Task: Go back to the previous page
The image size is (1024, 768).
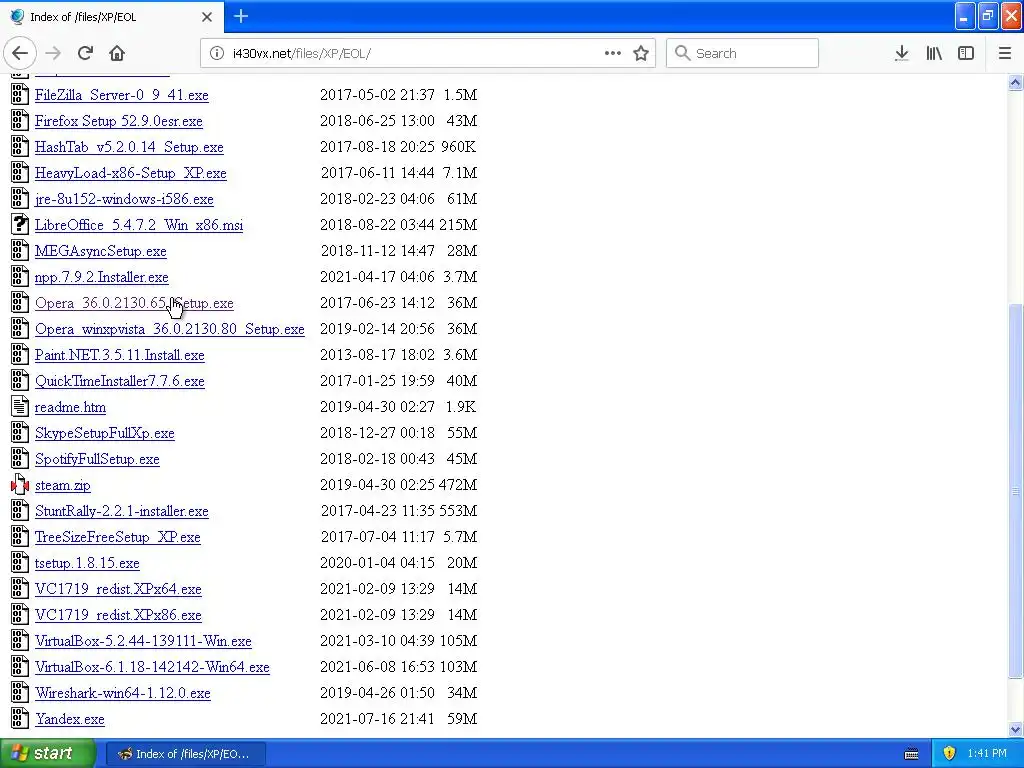Action: pos(20,53)
